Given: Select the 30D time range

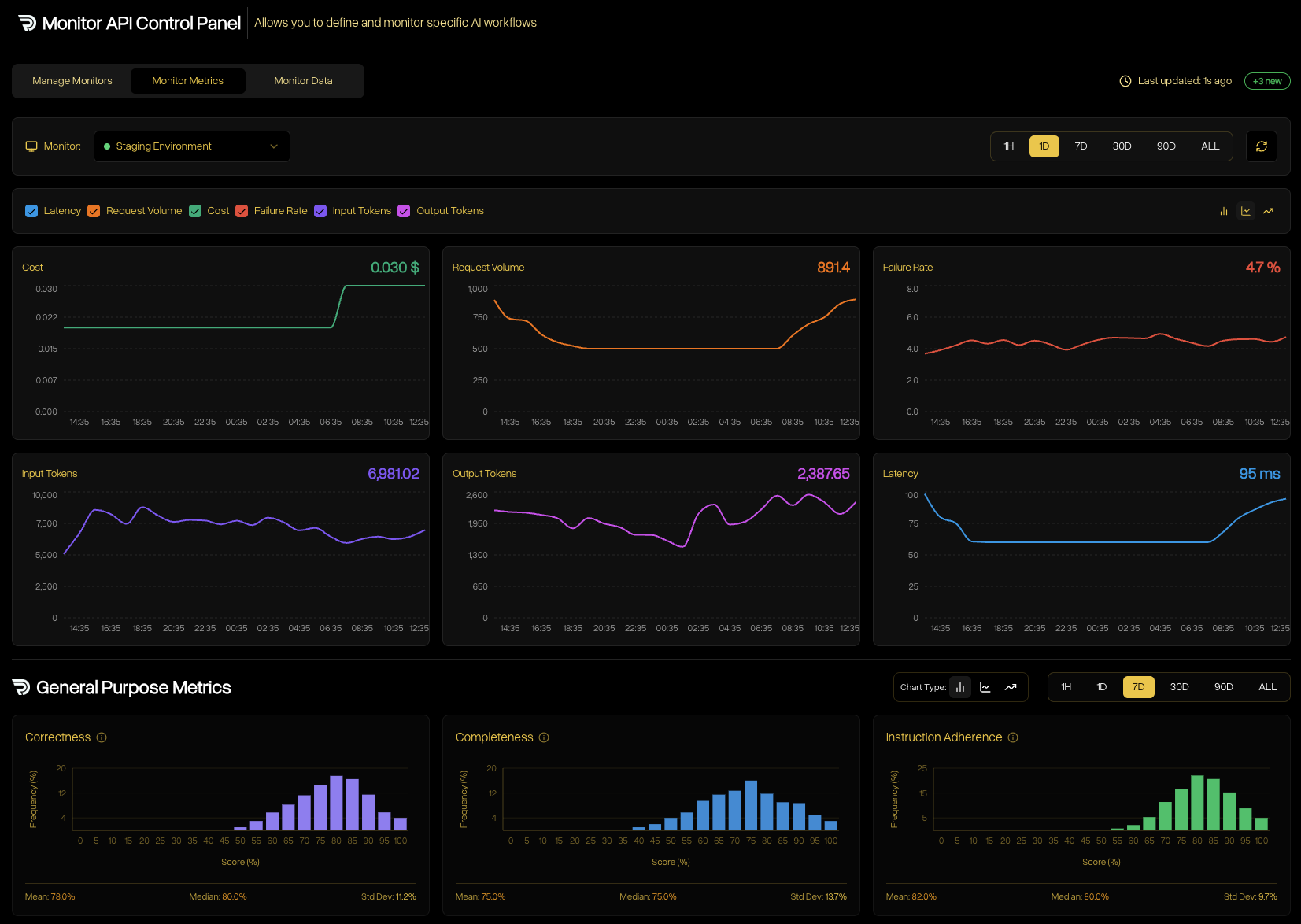Looking at the screenshot, I should [1122, 146].
